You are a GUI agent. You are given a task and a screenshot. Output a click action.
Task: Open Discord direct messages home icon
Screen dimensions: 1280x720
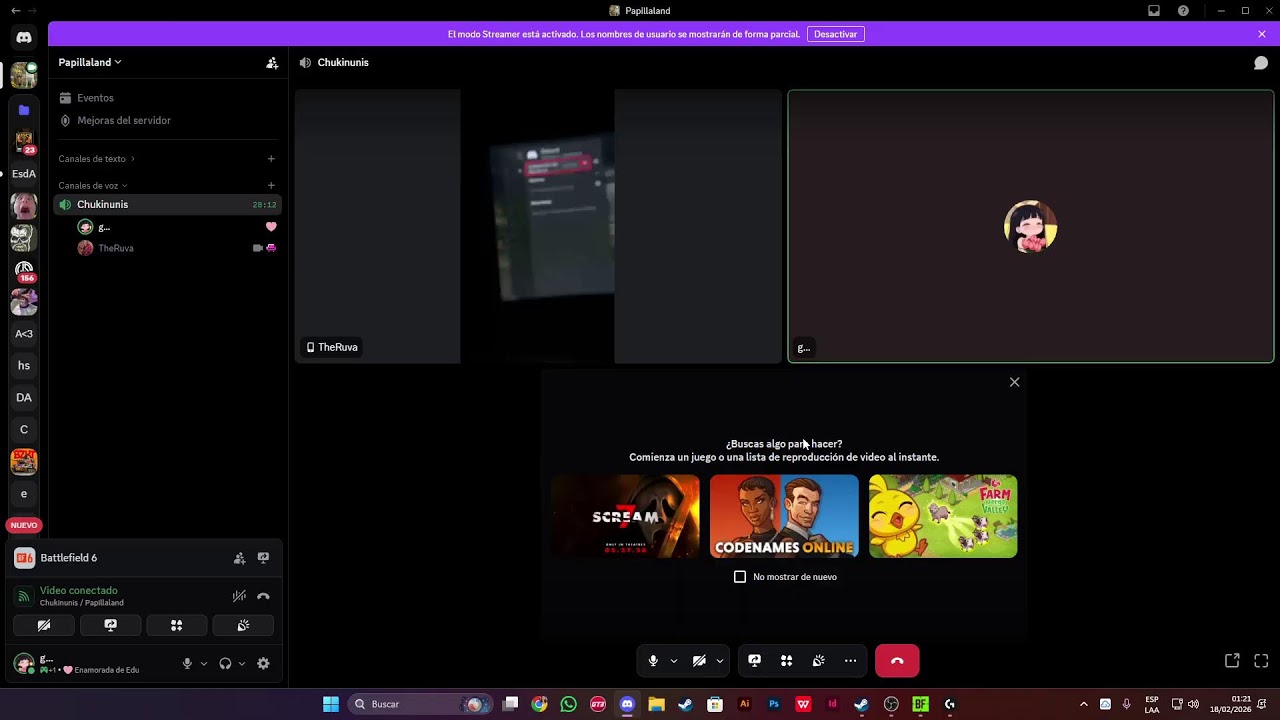(24, 37)
